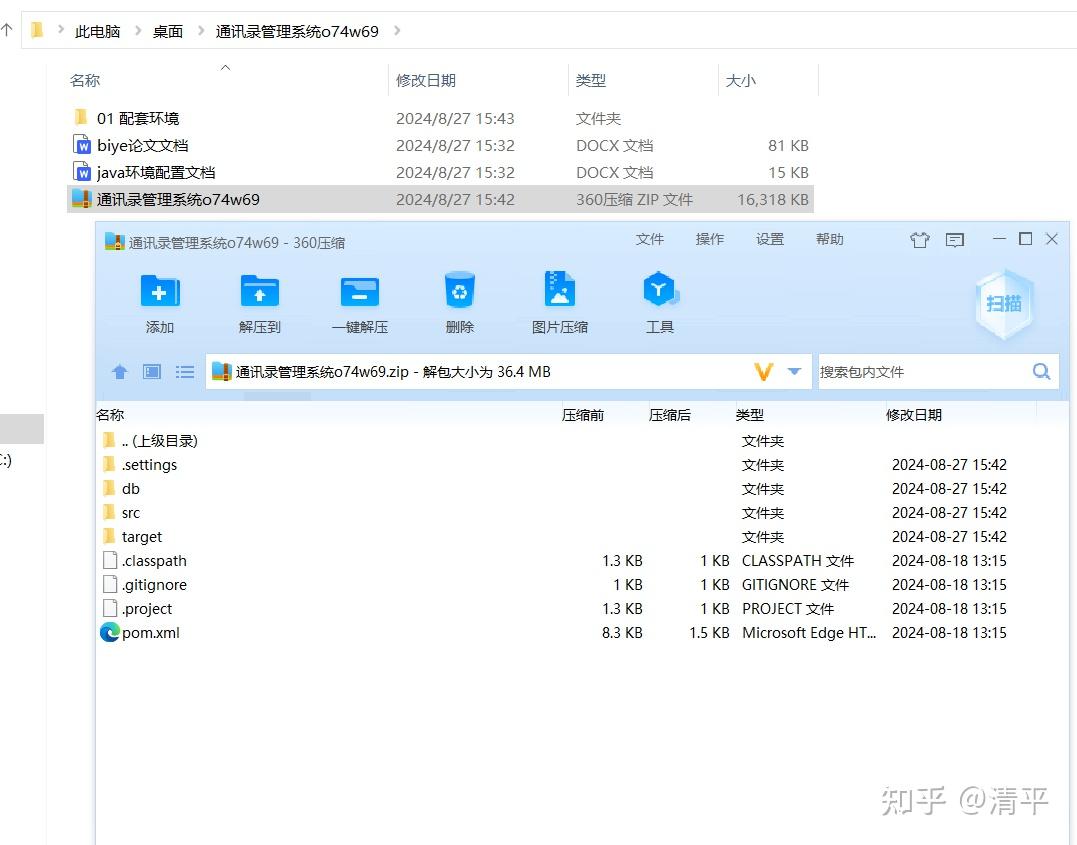Viewport: 1077px width, 845px height.
Task: Click the 16,318 KB size cell
Action: click(773, 199)
